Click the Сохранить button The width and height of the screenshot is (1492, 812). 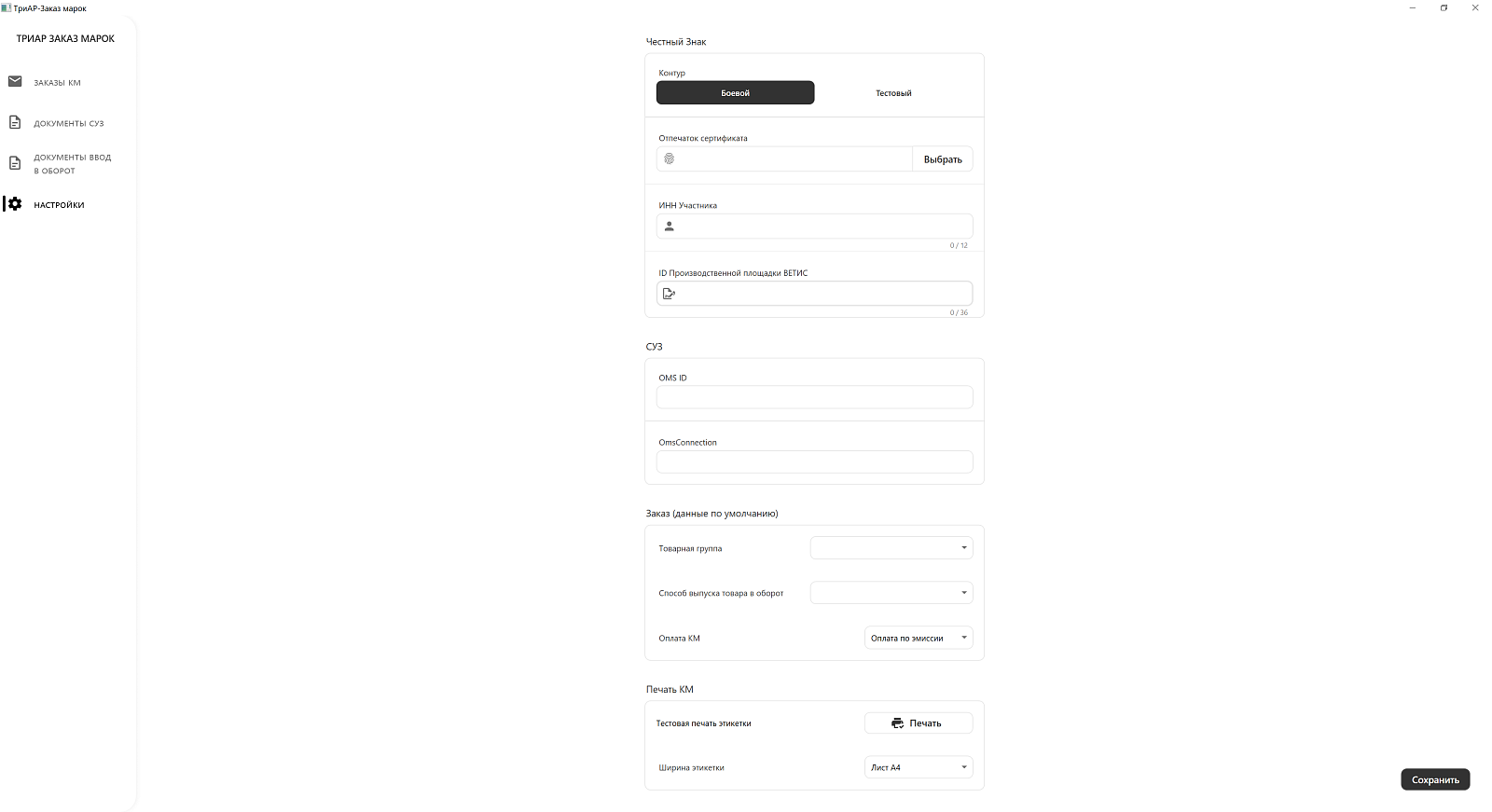[1435, 779]
